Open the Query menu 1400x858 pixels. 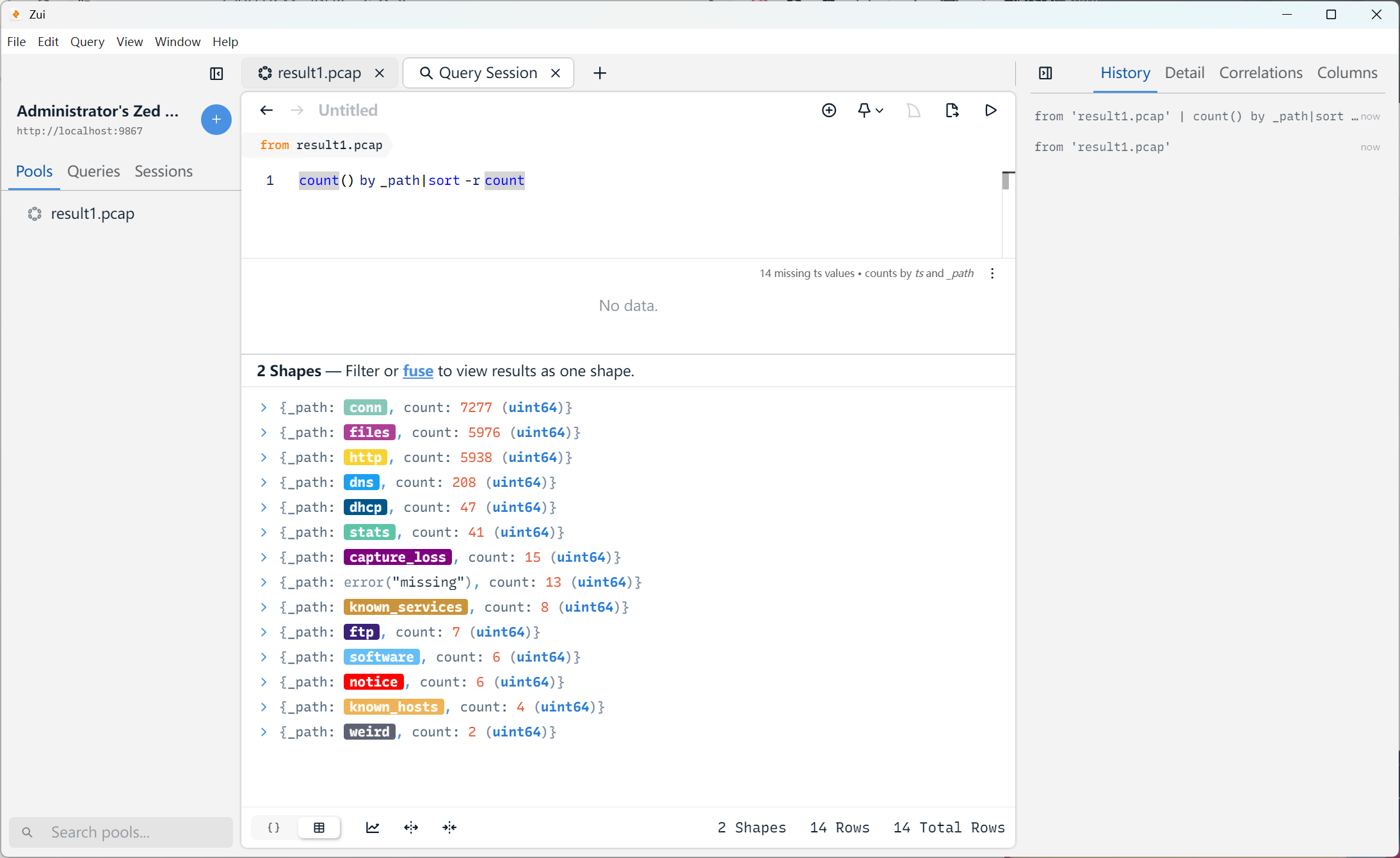pos(87,42)
